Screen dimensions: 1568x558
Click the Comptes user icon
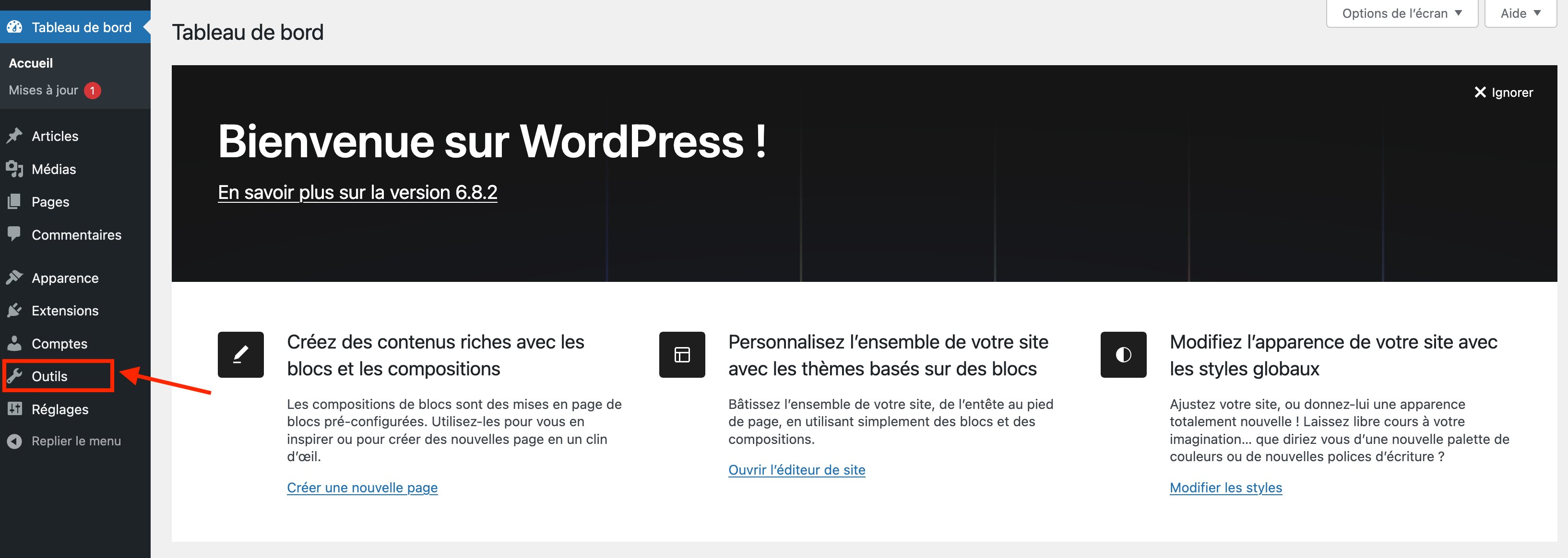pyautogui.click(x=14, y=343)
